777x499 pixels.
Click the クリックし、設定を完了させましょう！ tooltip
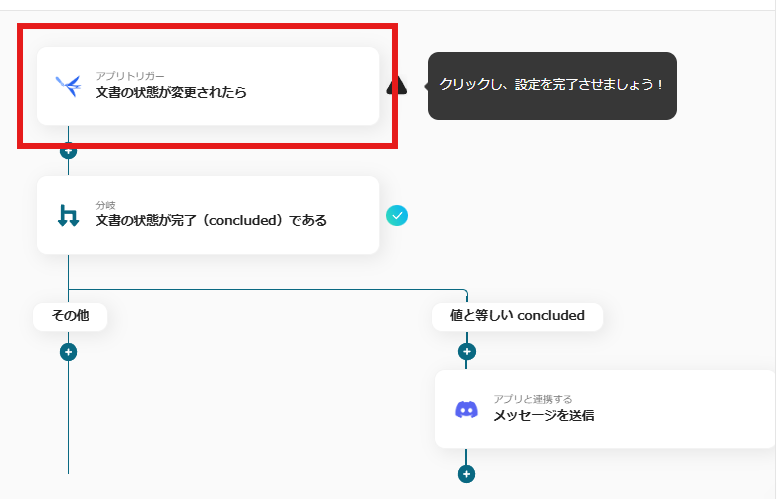(x=552, y=86)
